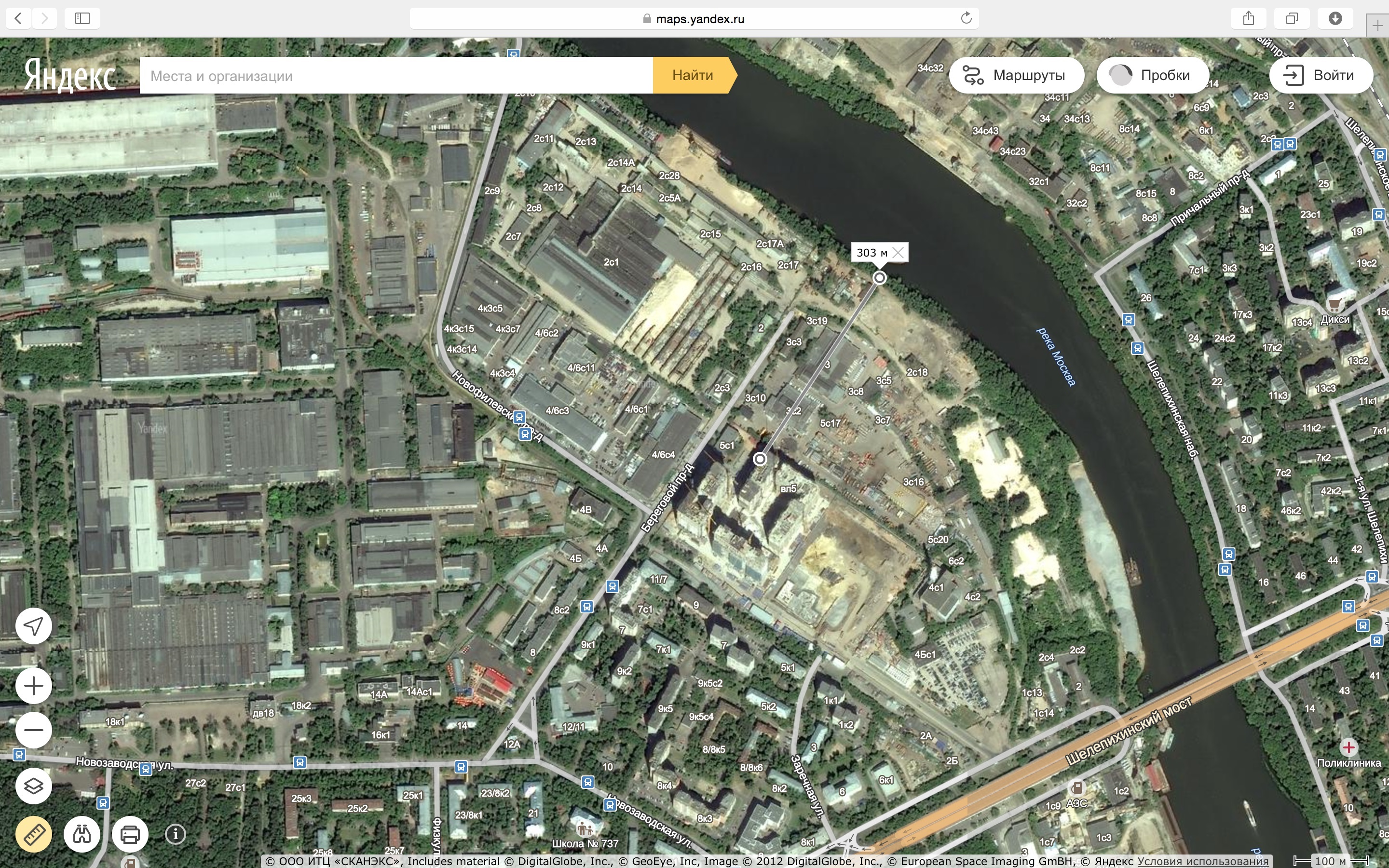This screenshot has width=1389, height=868.
Task: Close the 303 м distance label
Action: click(x=898, y=253)
